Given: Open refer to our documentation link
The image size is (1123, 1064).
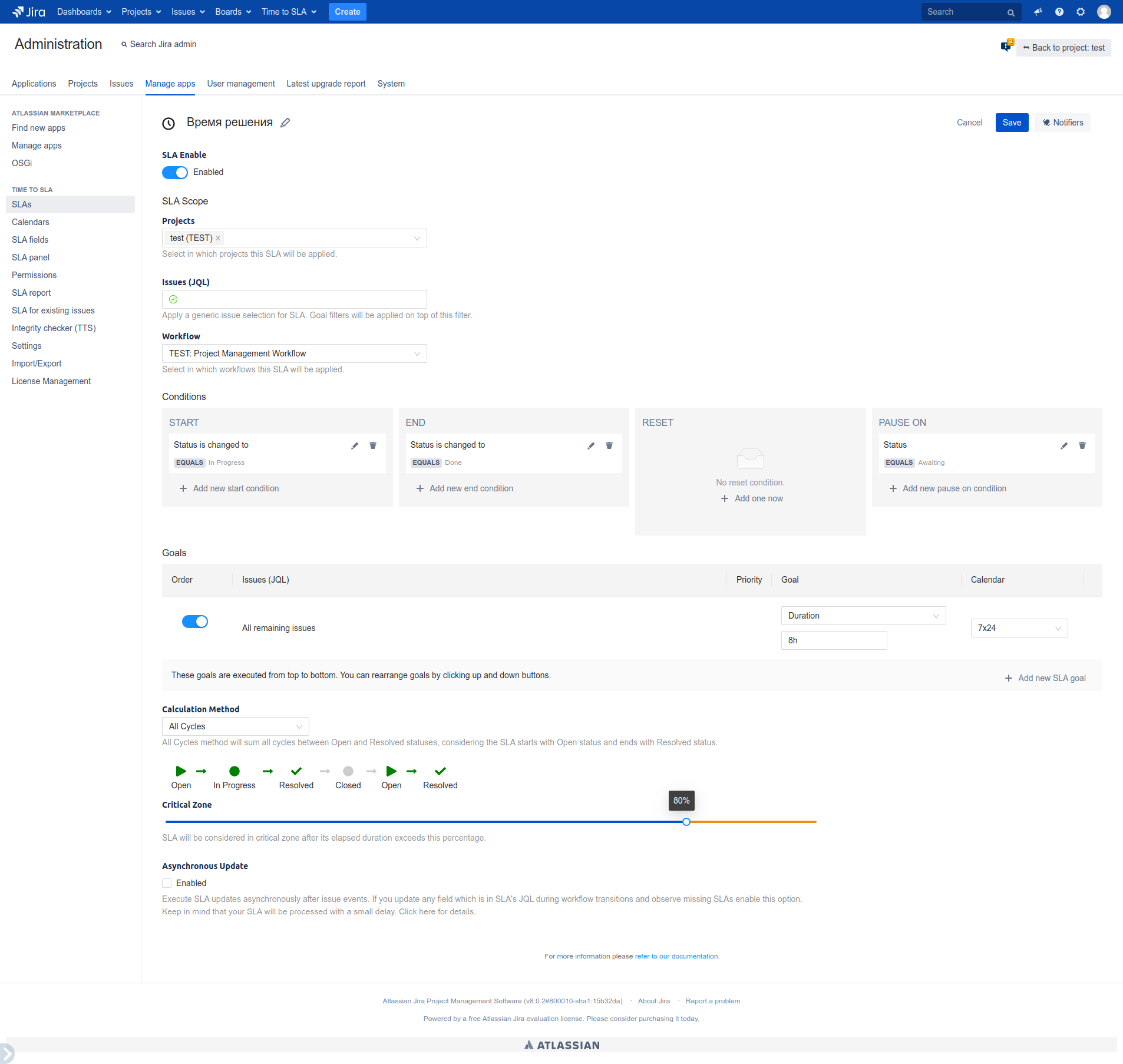Looking at the screenshot, I should coord(677,956).
